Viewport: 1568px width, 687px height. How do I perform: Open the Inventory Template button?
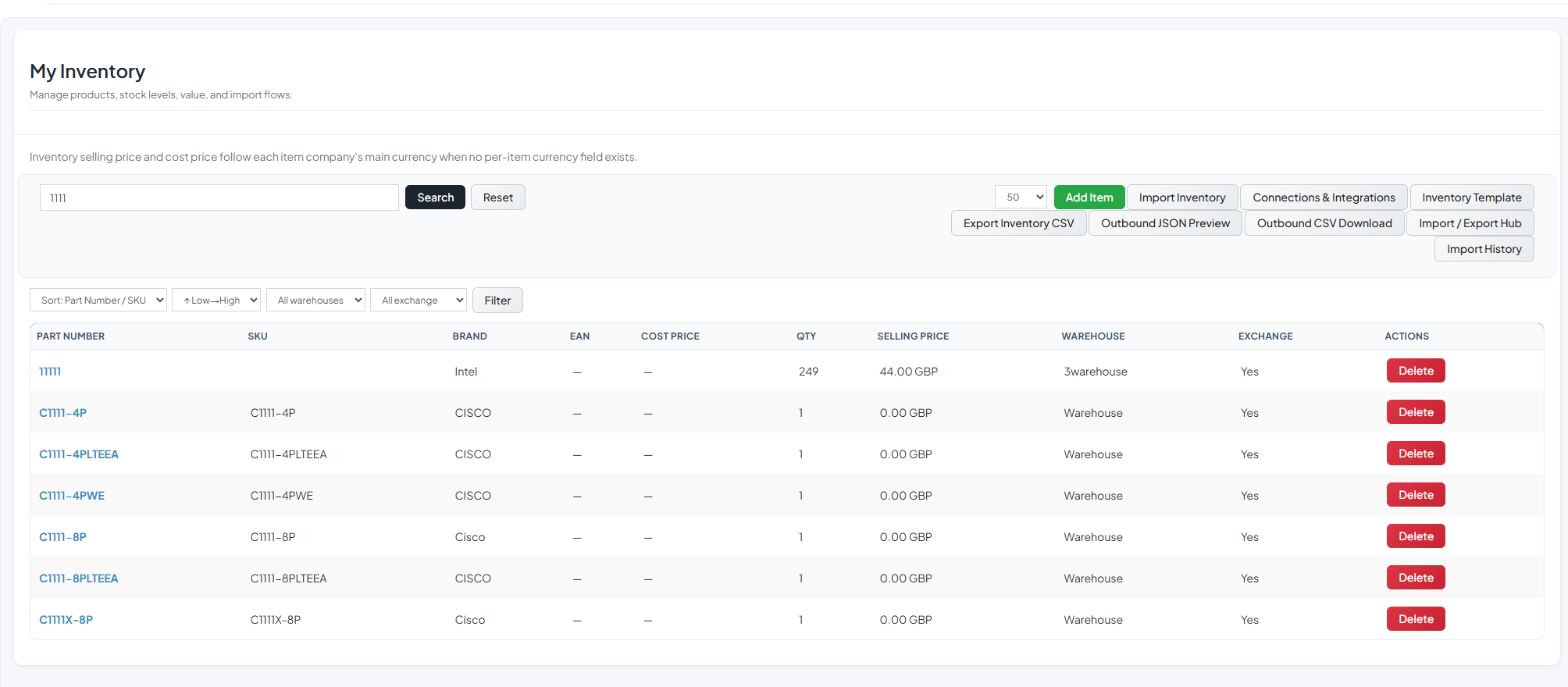pyautogui.click(x=1472, y=198)
